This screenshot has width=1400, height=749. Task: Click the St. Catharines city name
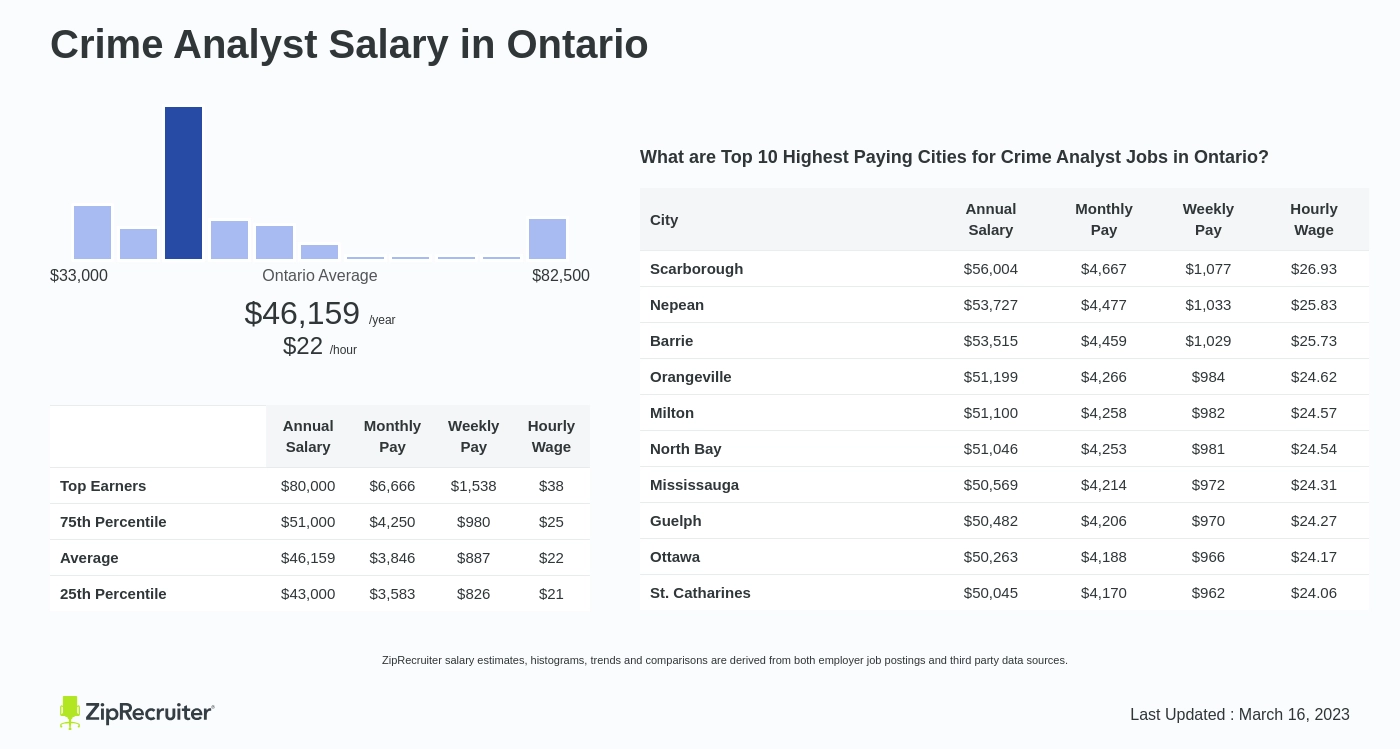click(700, 592)
